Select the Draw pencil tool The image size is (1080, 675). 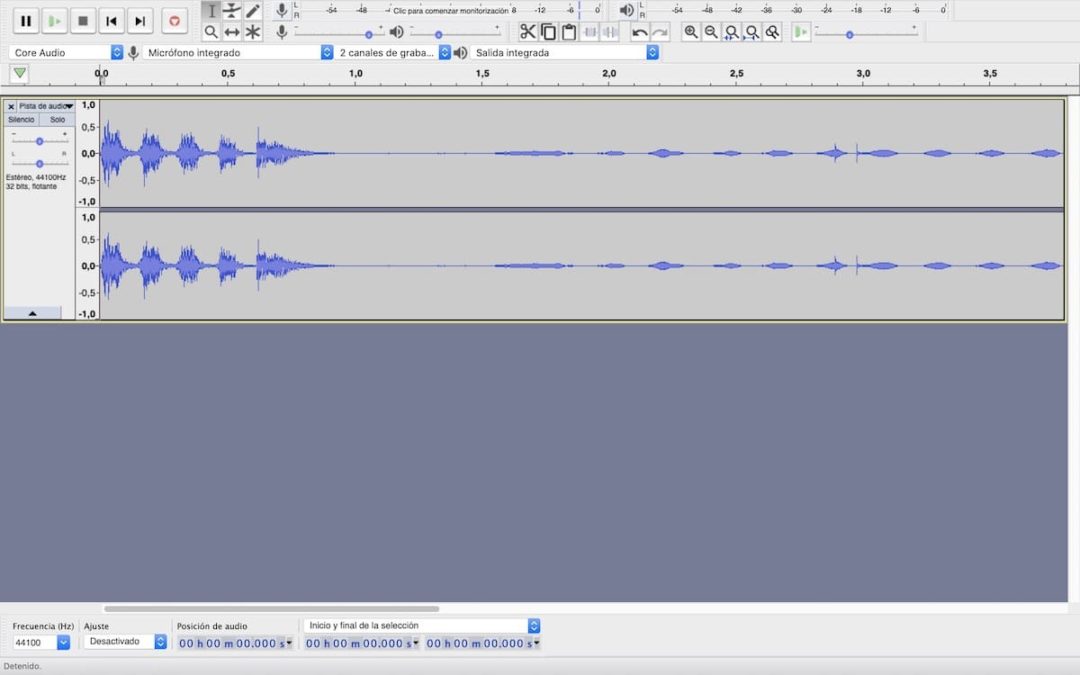(253, 11)
